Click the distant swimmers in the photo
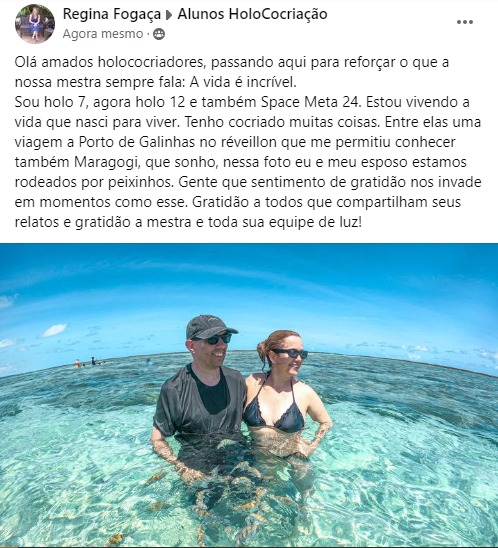The width and height of the screenshot is (498, 548). point(89,362)
